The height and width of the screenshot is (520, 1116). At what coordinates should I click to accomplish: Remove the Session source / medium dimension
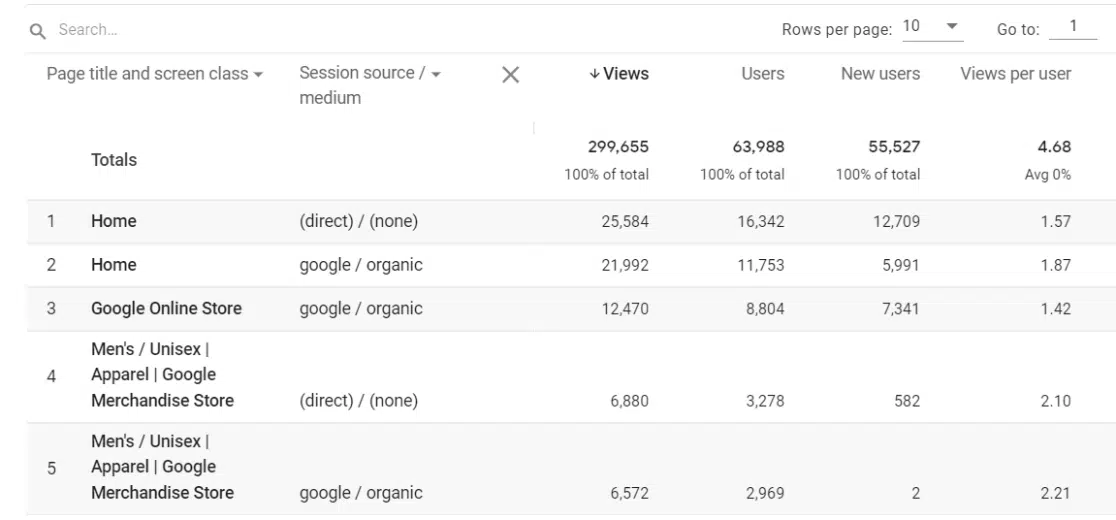tap(510, 75)
